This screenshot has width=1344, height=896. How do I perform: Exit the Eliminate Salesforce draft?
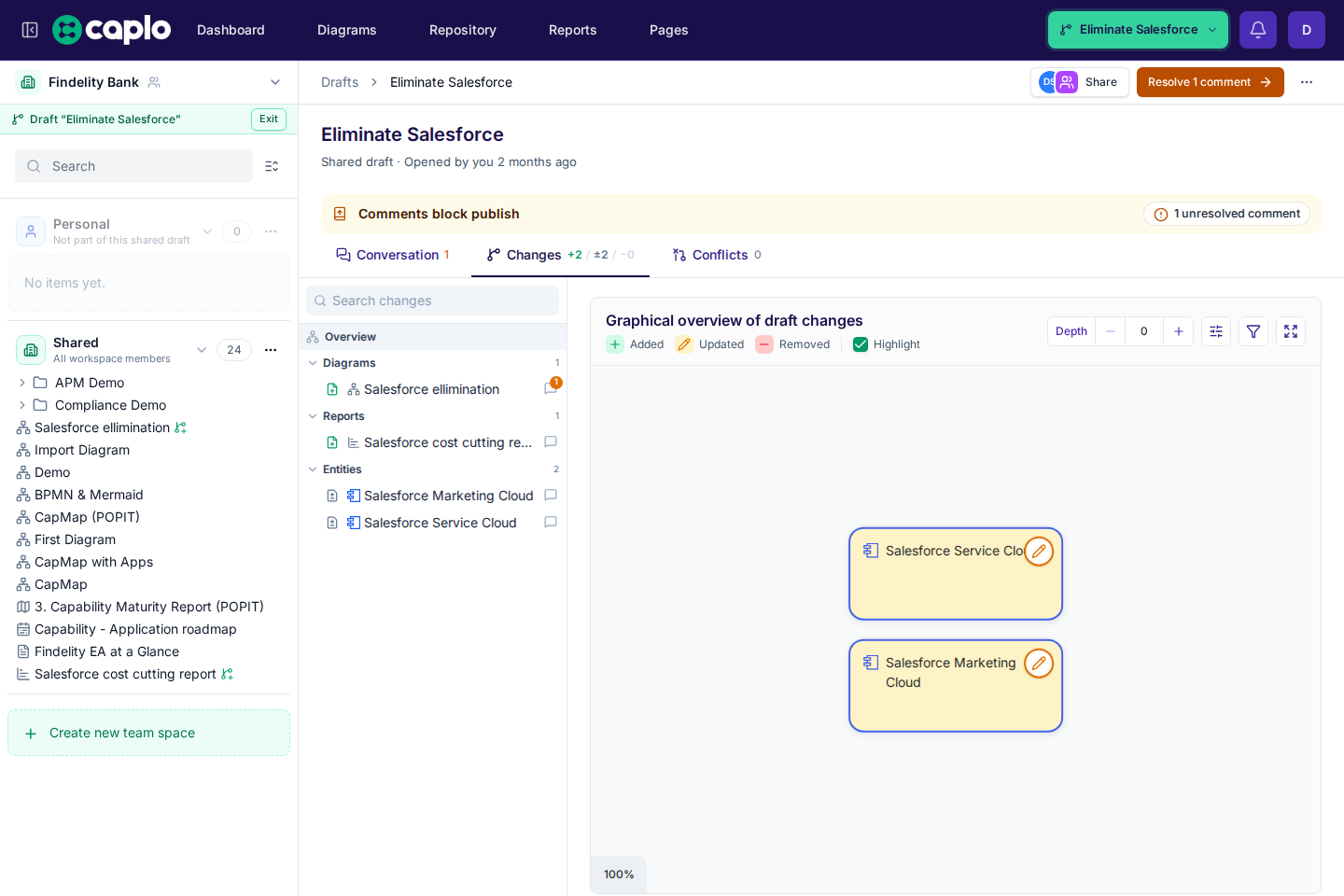(269, 119)
